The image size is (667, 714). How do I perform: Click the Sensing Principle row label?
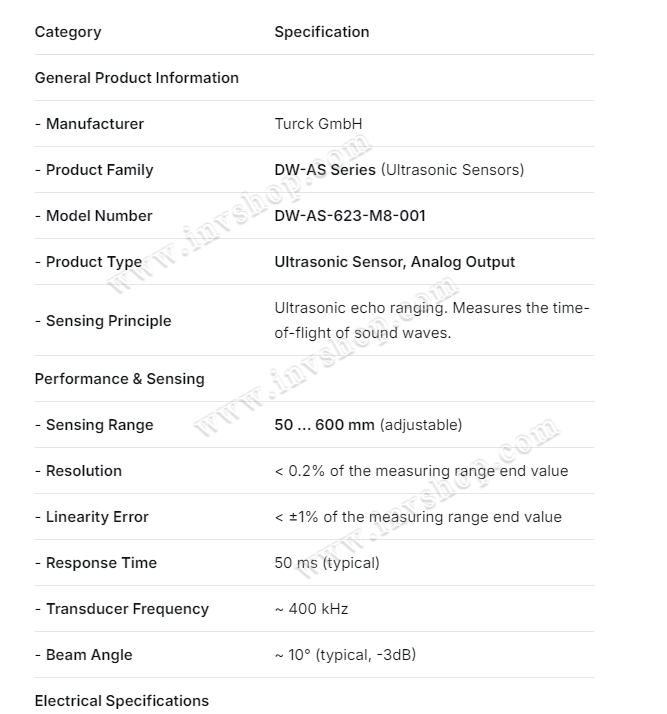(103, 321)
